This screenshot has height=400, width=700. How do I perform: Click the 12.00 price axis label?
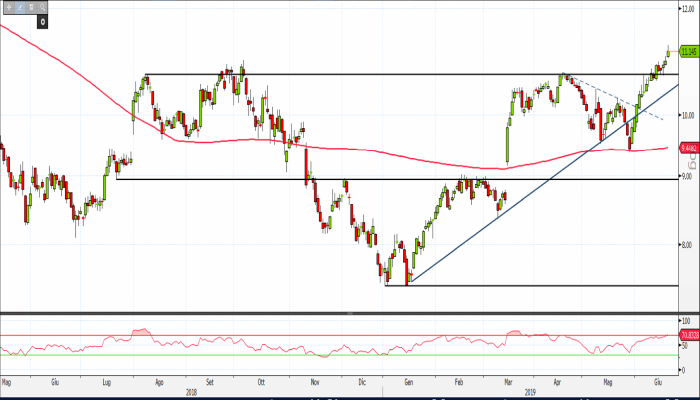(x=687, y=8)
